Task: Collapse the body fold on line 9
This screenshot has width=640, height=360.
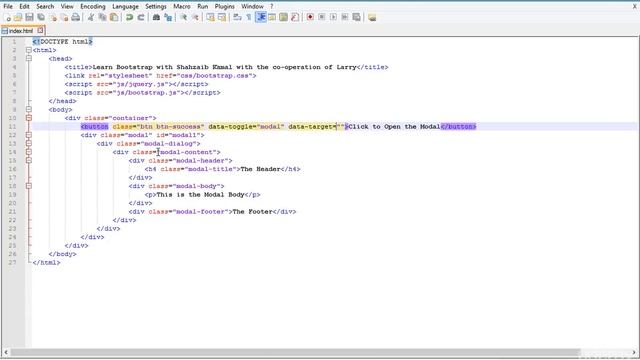Action: 29,109
